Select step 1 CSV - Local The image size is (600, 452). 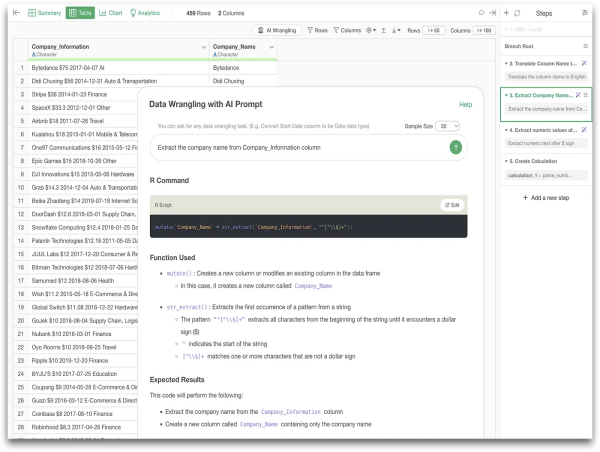pyautogui.click(x=523, y=29)
